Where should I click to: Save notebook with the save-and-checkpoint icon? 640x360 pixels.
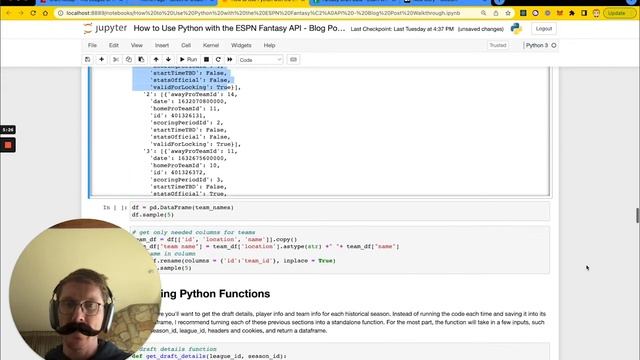87,60
